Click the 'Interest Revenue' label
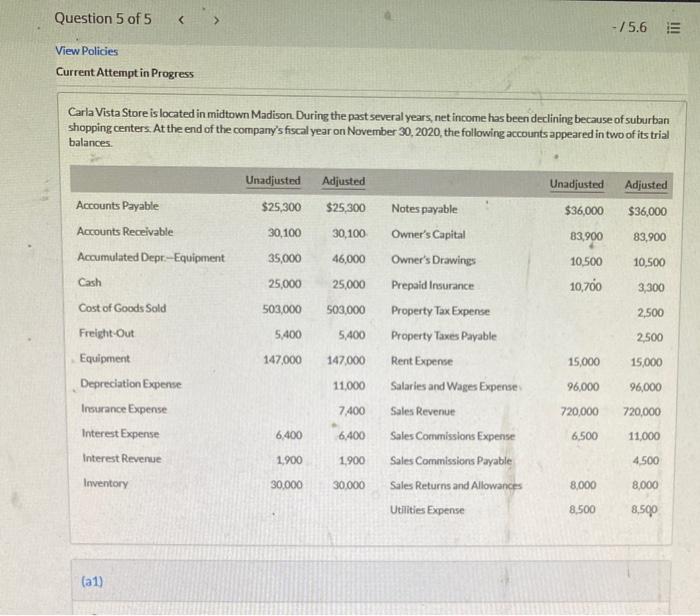The height and width of the screenshot is (616, 700). click(x=121, y=458)
